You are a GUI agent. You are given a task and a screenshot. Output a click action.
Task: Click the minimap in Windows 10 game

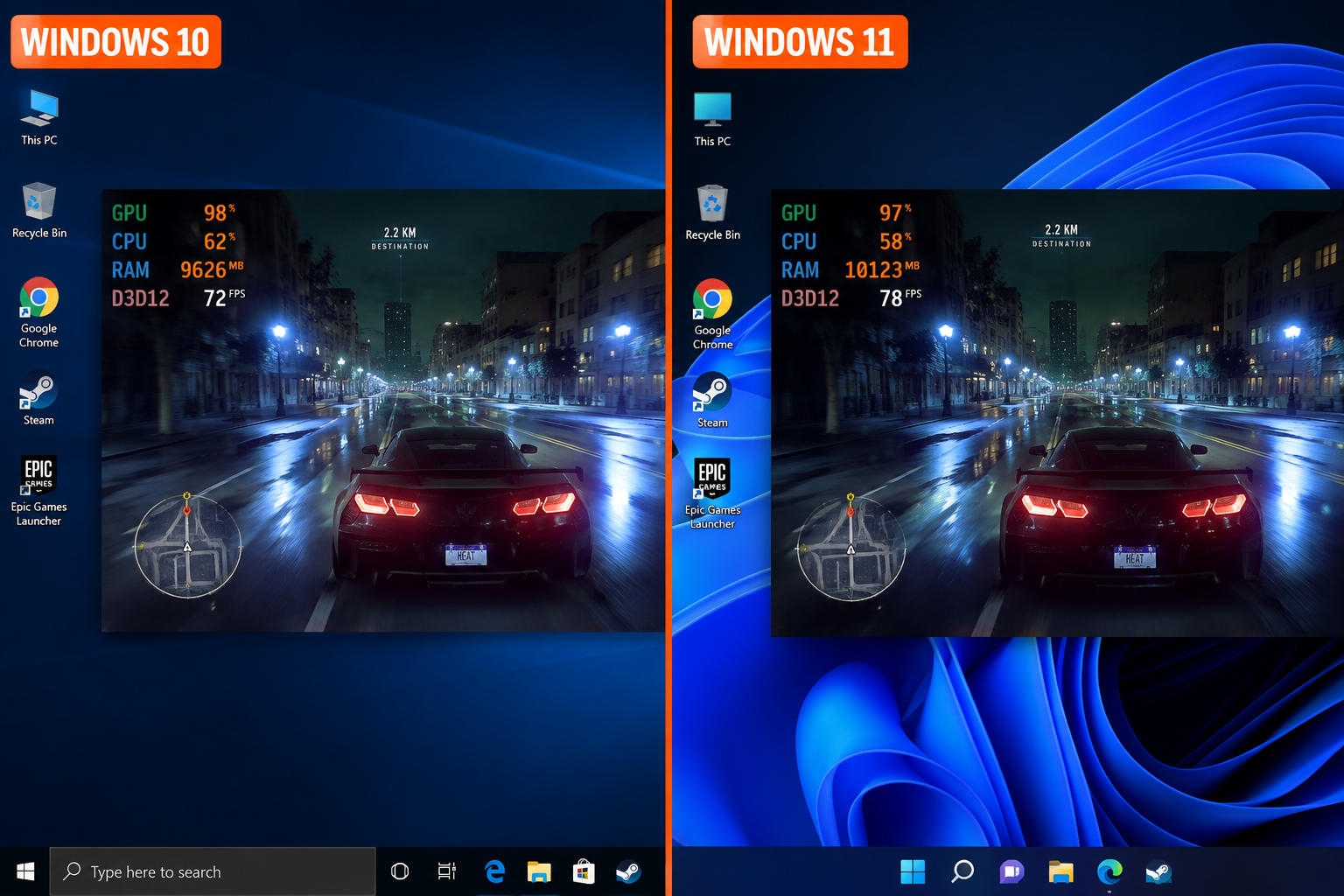click(x=187, y=547)
